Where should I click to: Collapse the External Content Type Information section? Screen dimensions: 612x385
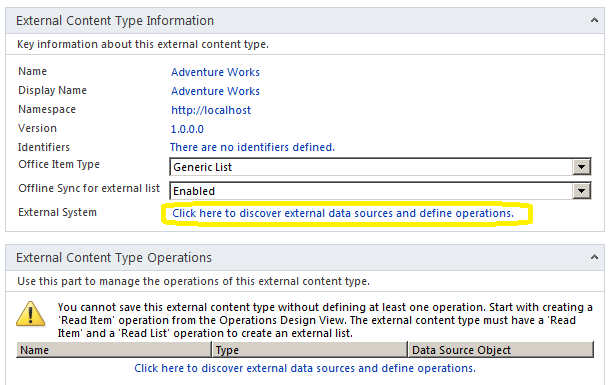594,20
